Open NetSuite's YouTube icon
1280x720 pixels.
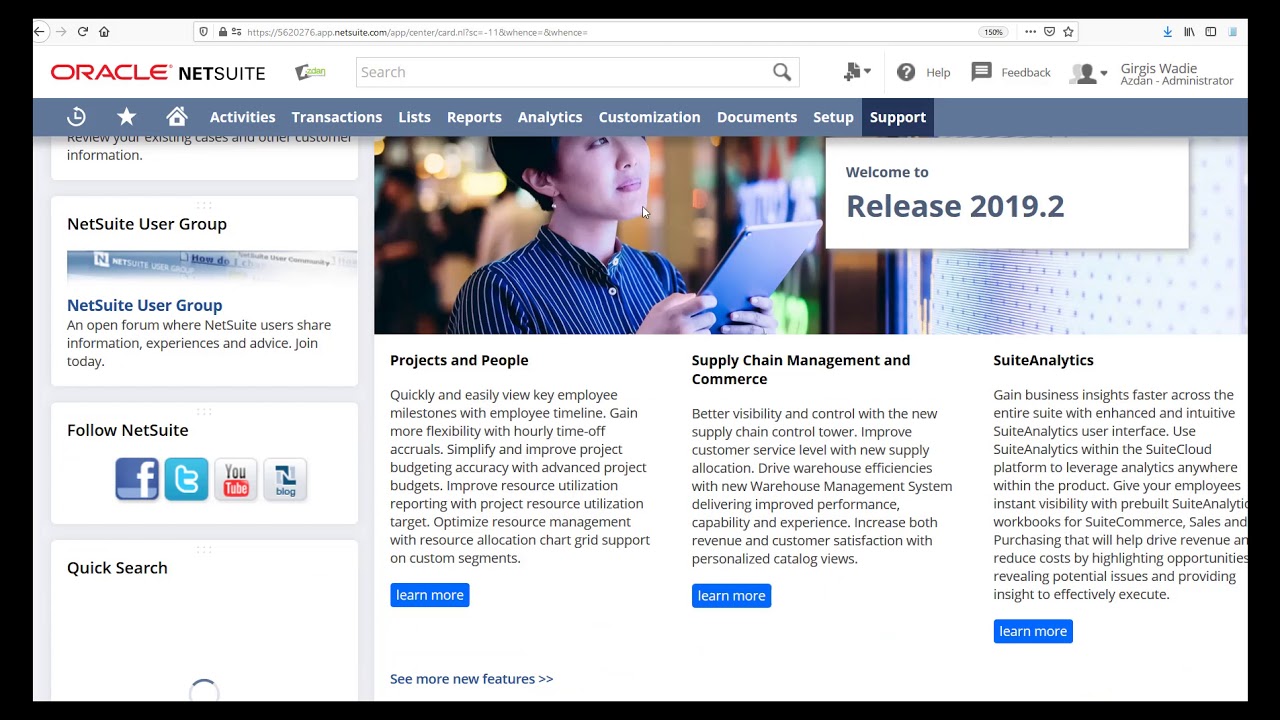[236, 479]
